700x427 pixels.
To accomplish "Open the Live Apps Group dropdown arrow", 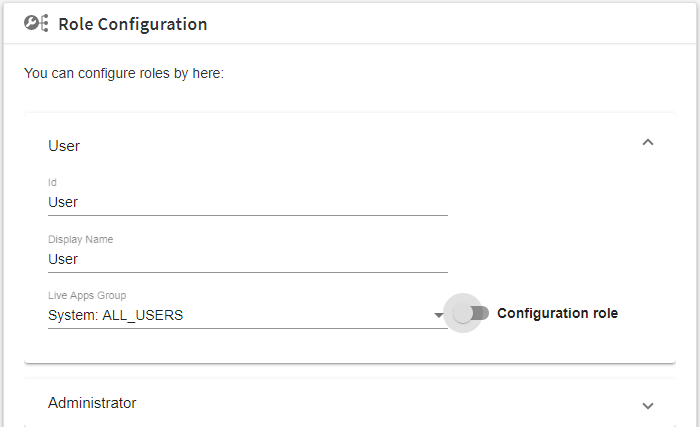I will [x=438, y=315].
